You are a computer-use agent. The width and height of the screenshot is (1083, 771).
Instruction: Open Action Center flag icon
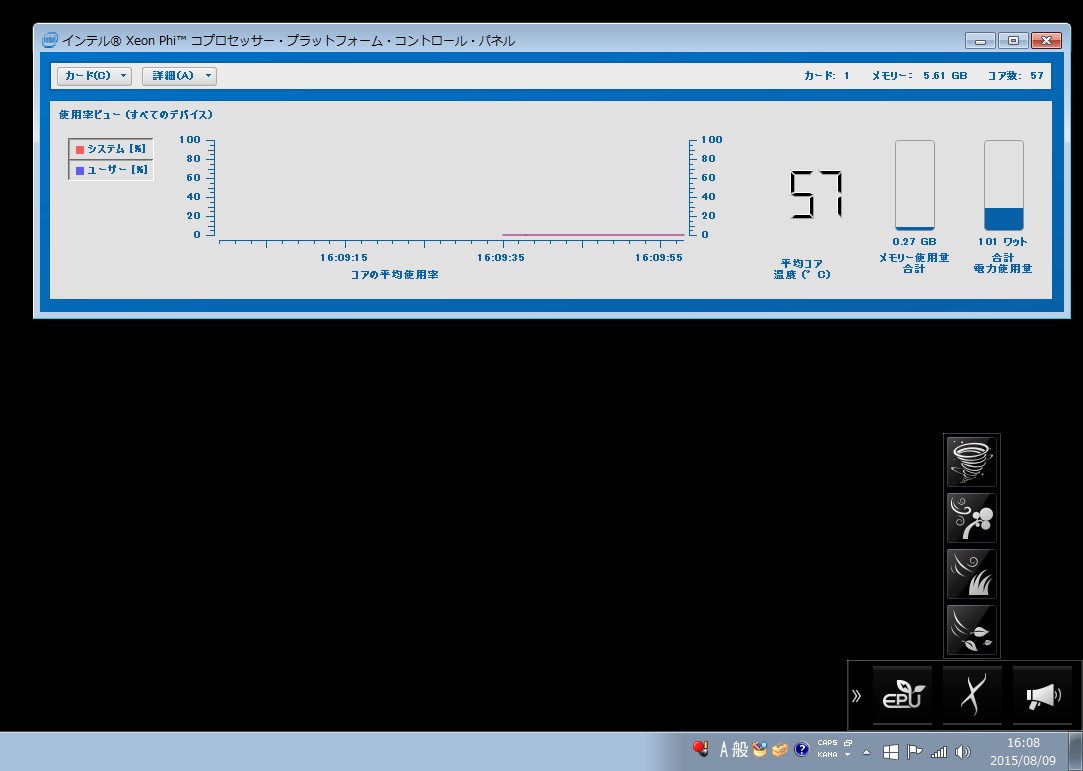coord(914,752)
